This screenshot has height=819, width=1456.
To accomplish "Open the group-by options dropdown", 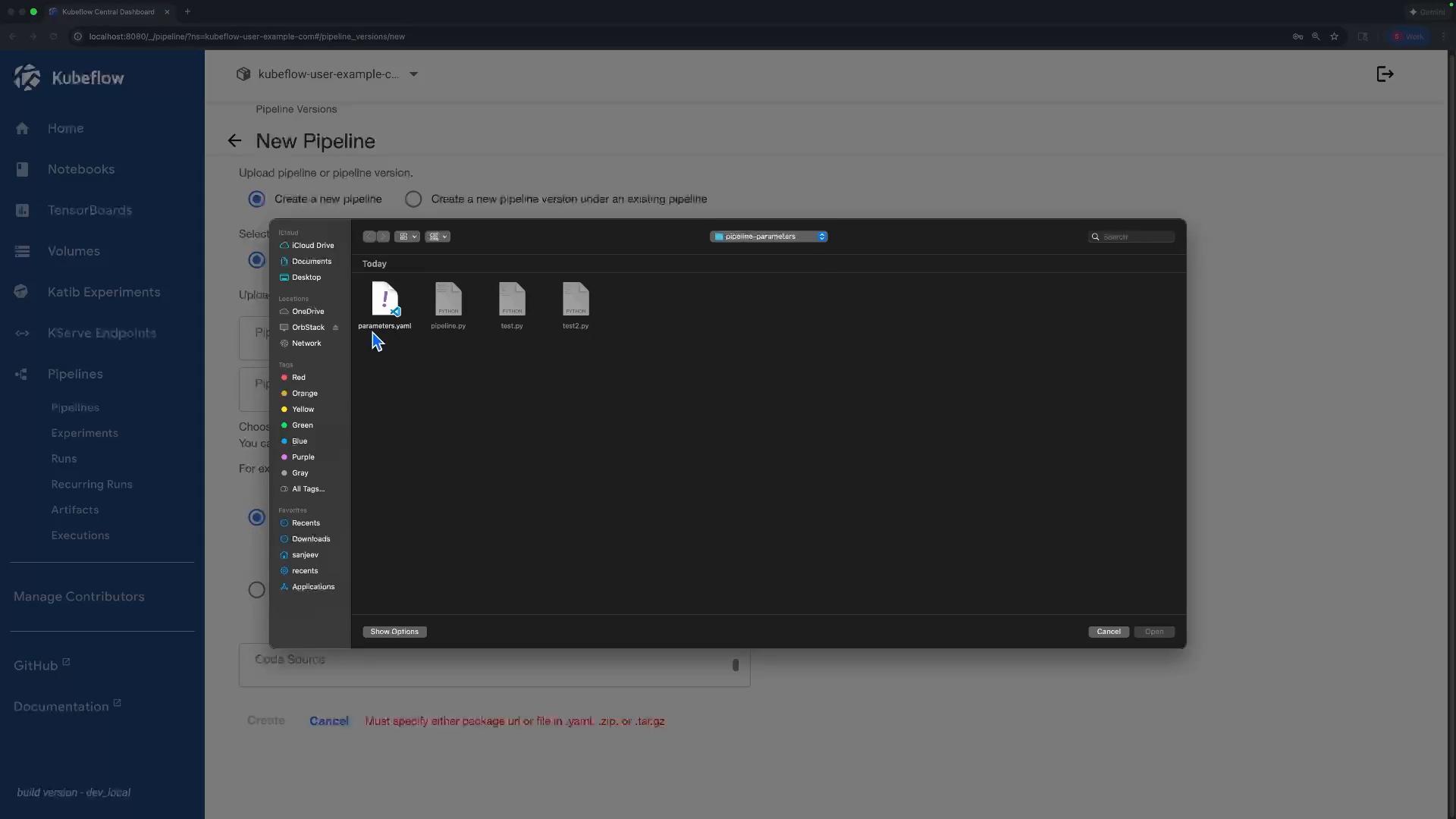I will 438,237.
